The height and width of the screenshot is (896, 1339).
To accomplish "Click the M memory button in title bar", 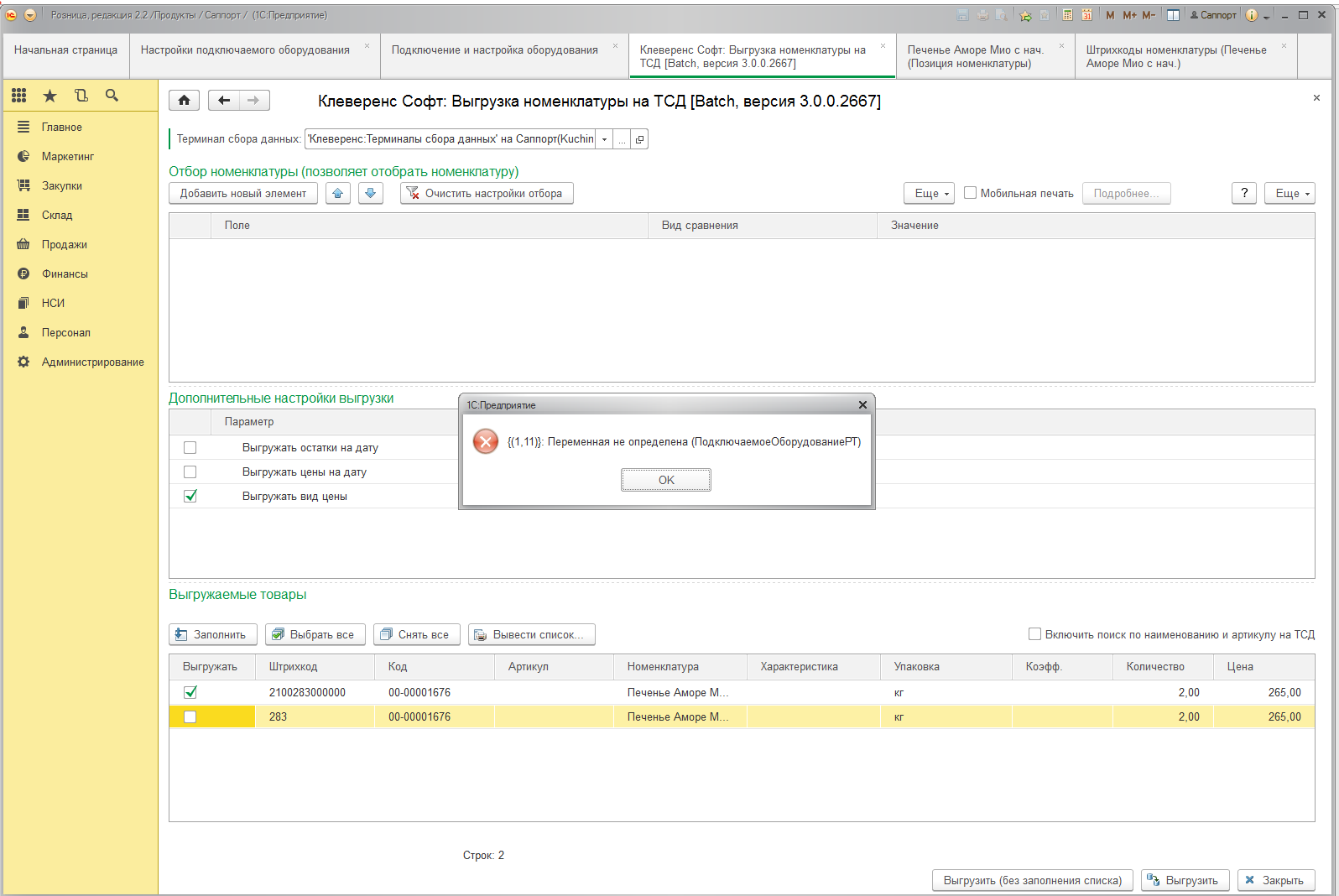I will tap(1110, 15).
